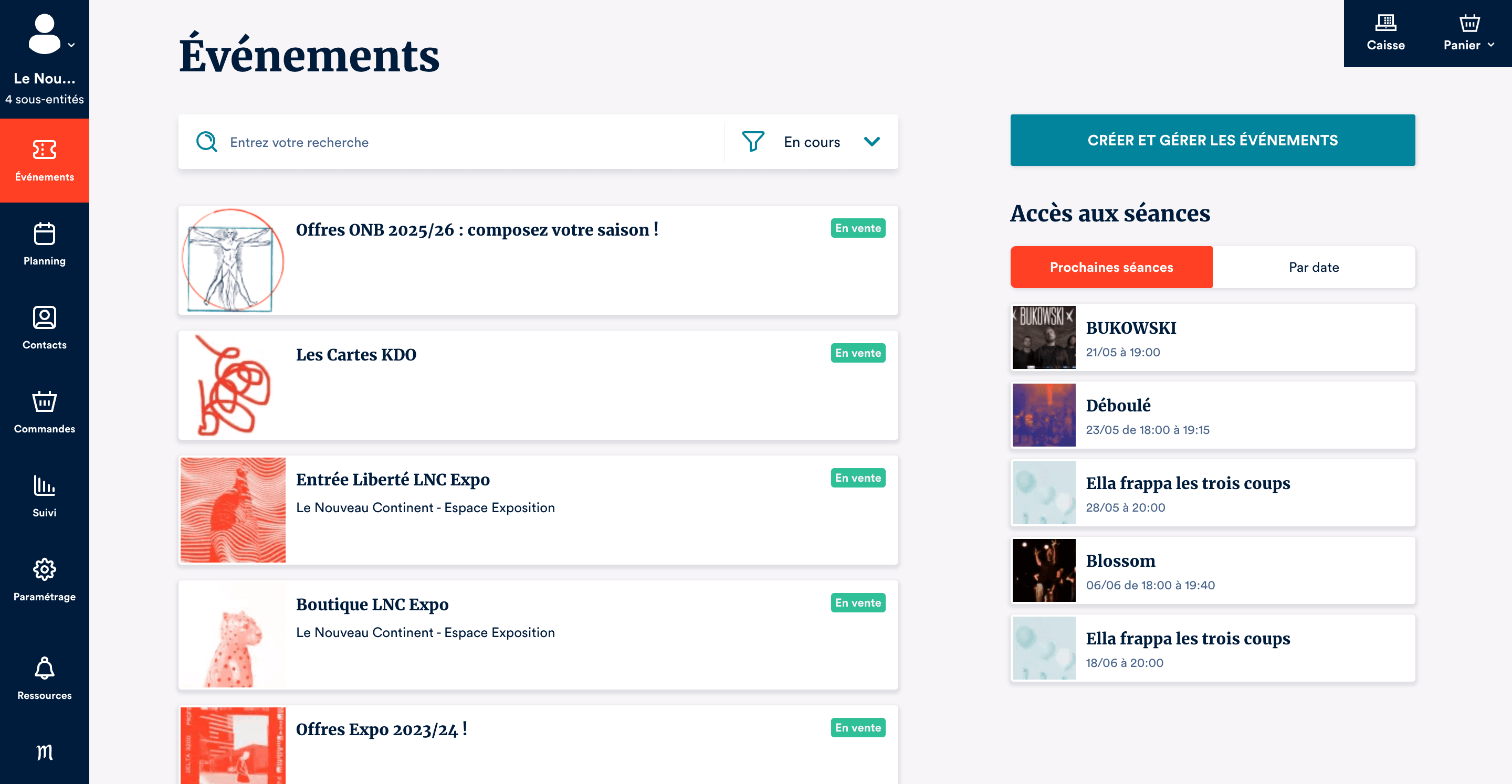The width and height of the screenshot is (1512, 784).
Task: Switch to the Par date tab
Action: [x=1314, y=268]
